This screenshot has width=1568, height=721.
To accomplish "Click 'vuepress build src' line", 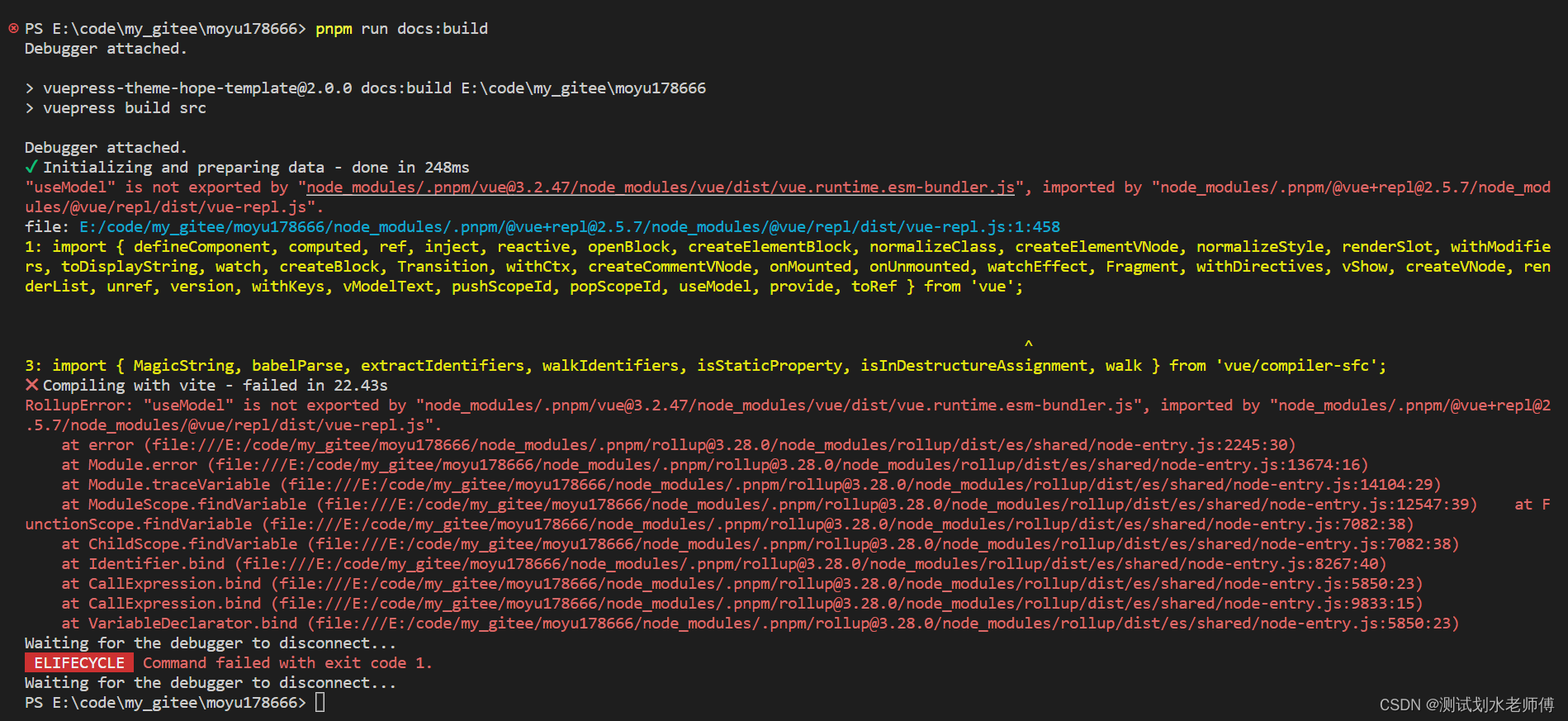I will [x=125, y=108].
